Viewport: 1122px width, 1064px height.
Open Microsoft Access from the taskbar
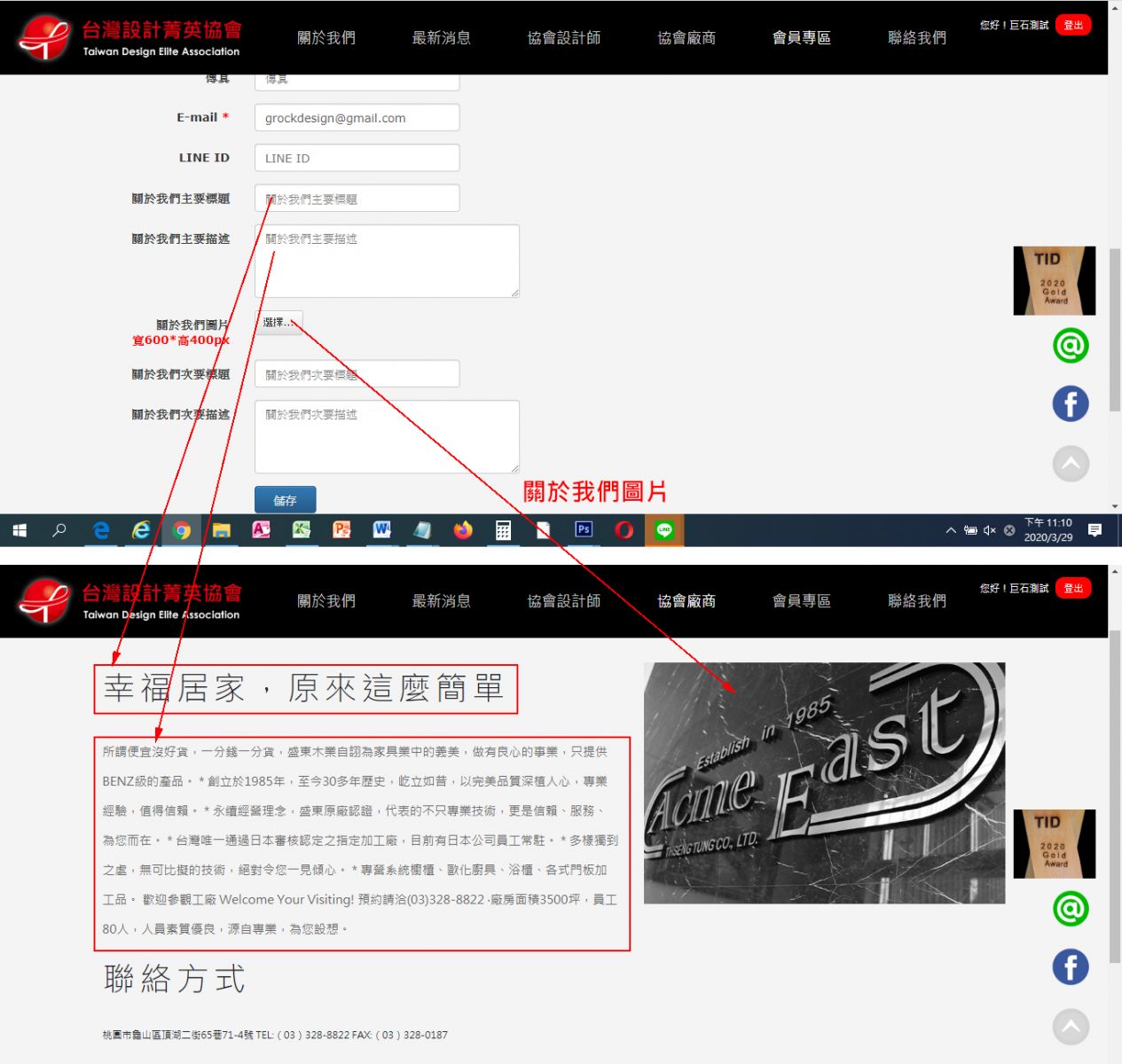pyautogui.click(x=261, y=530)
